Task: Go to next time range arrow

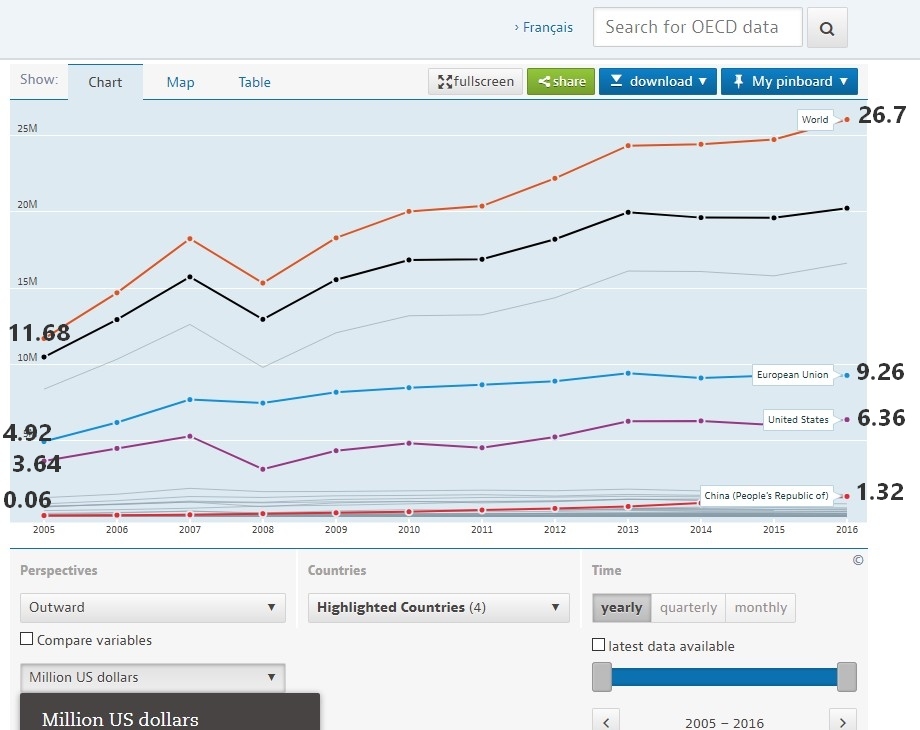Action: pos(843,721)
